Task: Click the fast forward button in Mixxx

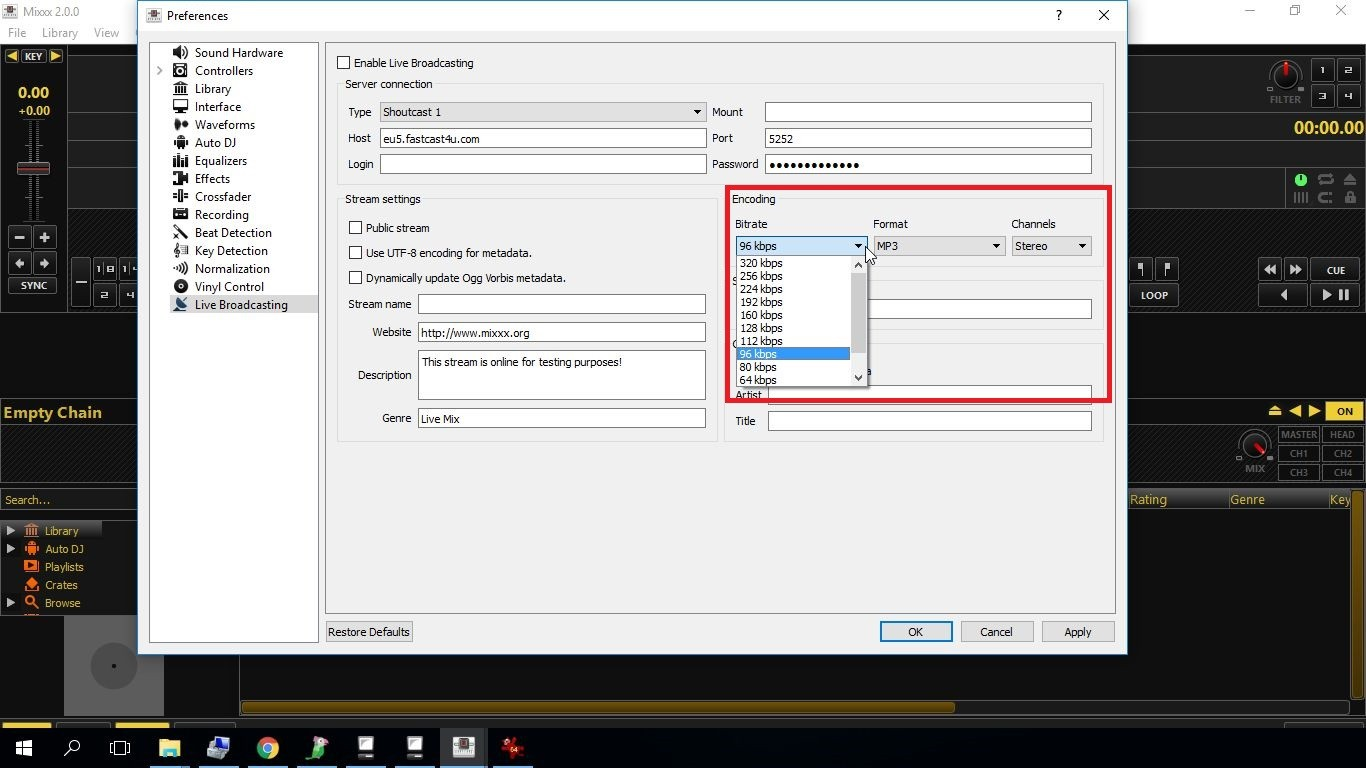Action: click(x=1295, y=270)
